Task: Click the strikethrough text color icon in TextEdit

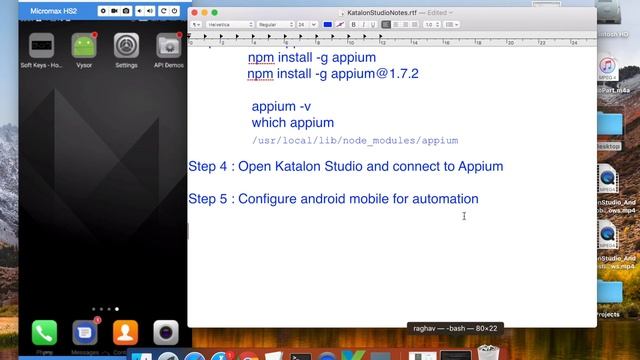Action: point(340,24)
